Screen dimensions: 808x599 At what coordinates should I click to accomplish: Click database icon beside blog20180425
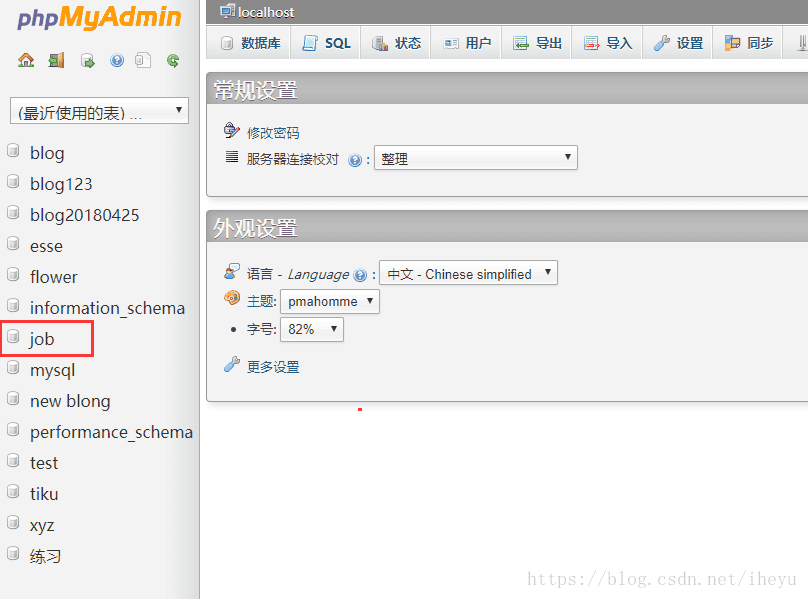click(x=13, y=213)
